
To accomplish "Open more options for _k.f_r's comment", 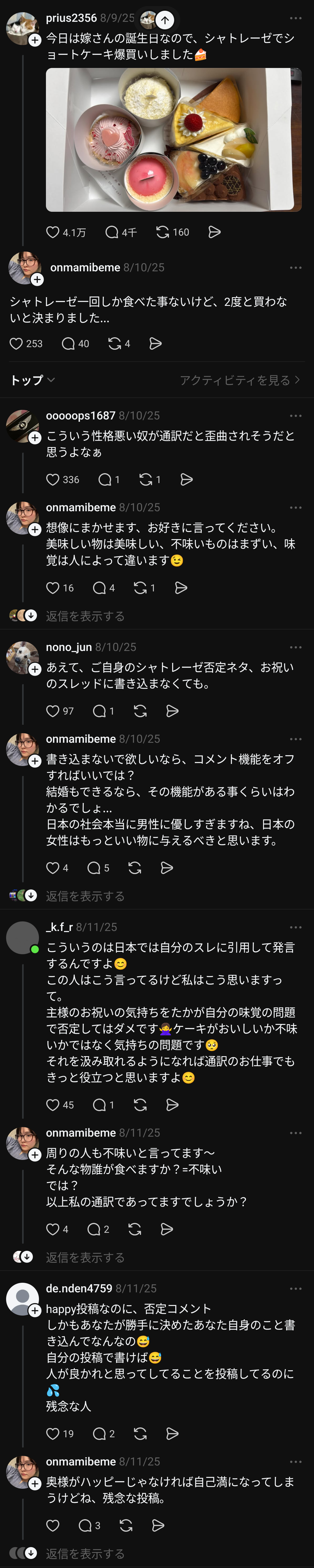I will point(296,927).
